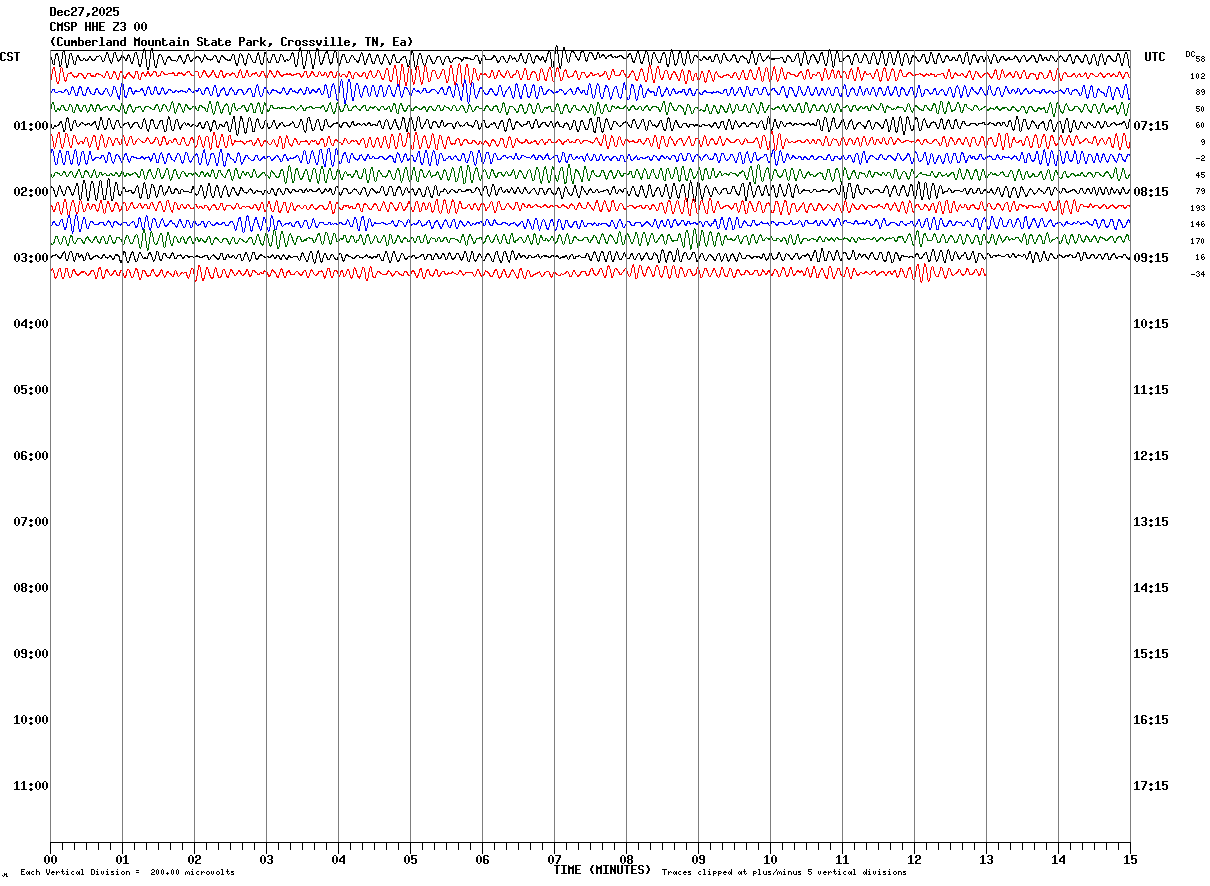Click the CST timezone label
The image size is (1210, 886).
(10, 57)
